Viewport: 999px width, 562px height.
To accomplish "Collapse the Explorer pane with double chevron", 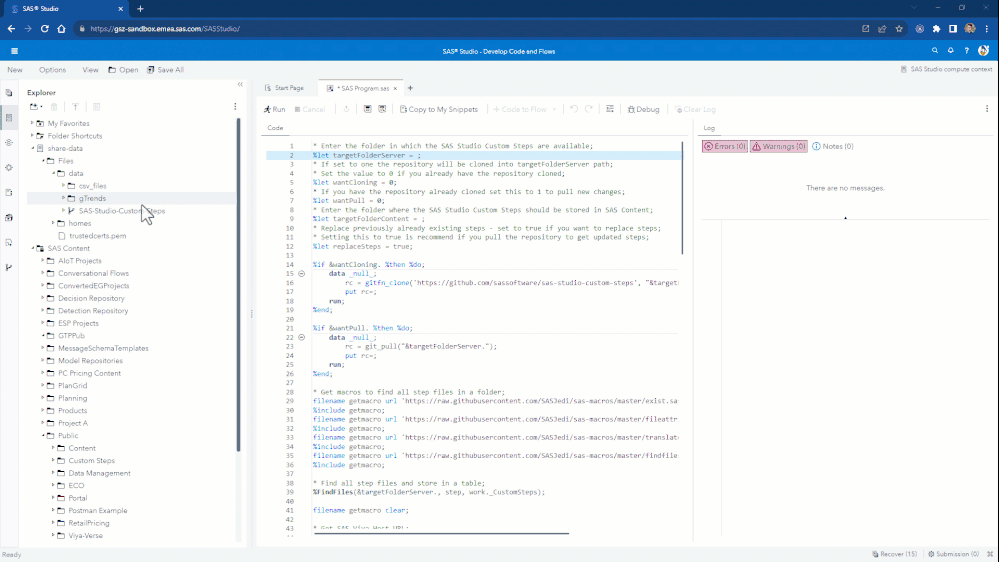I will (240, 85).
